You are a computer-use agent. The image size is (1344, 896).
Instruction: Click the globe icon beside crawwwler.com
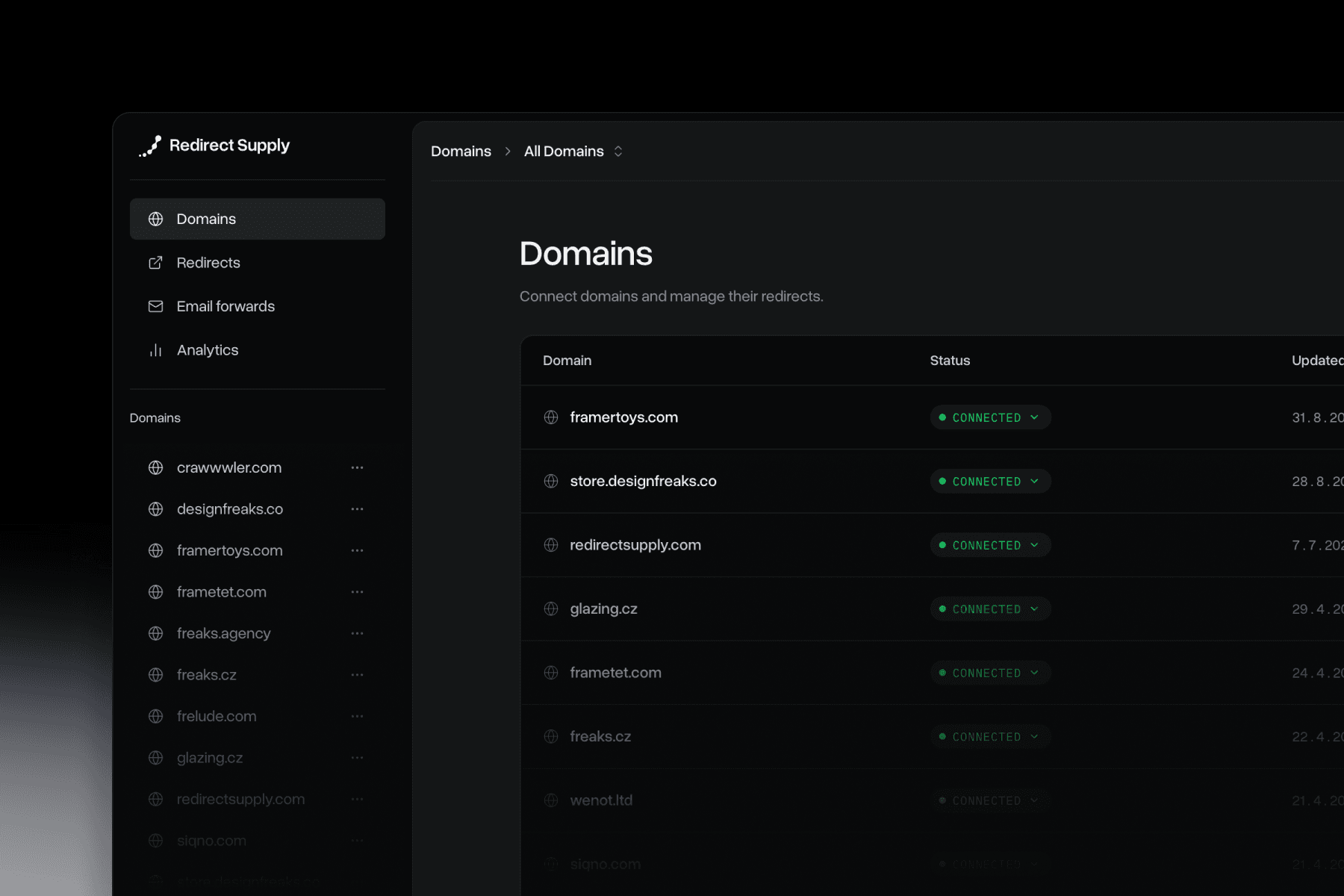click(155, 467)
